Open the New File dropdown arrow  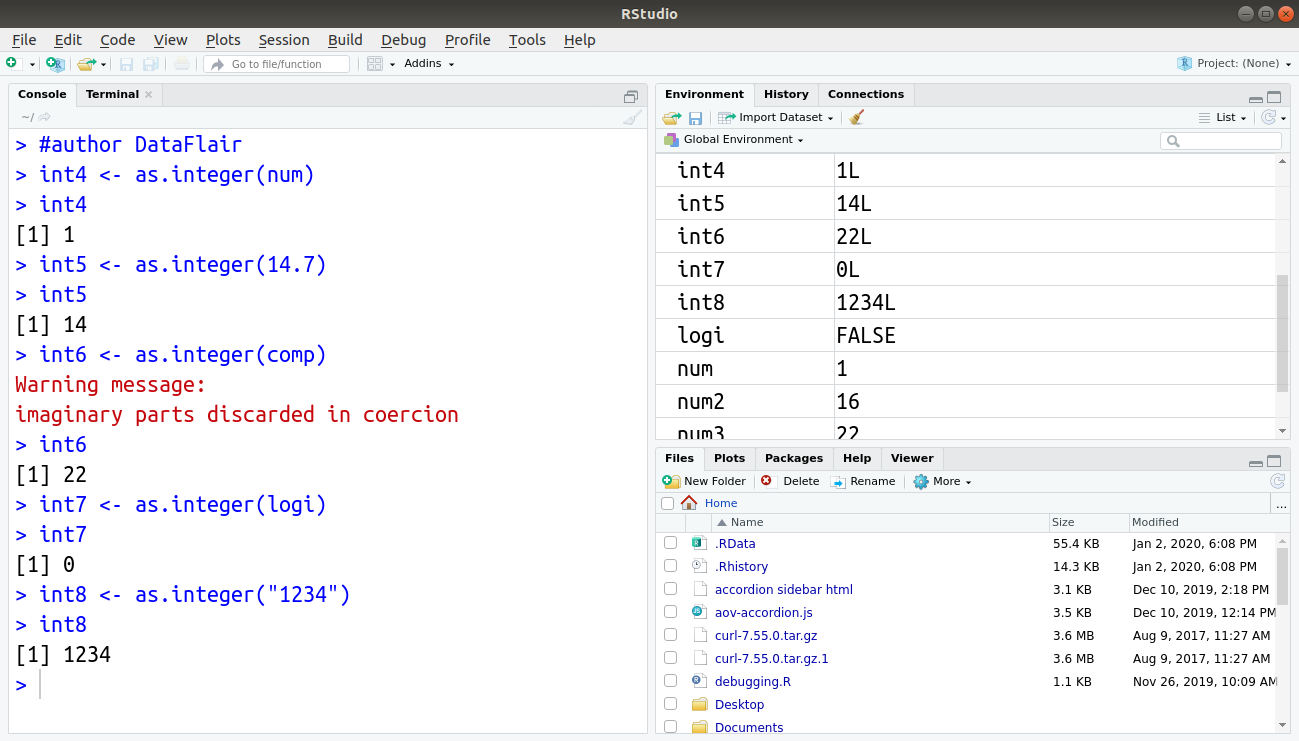32,64
